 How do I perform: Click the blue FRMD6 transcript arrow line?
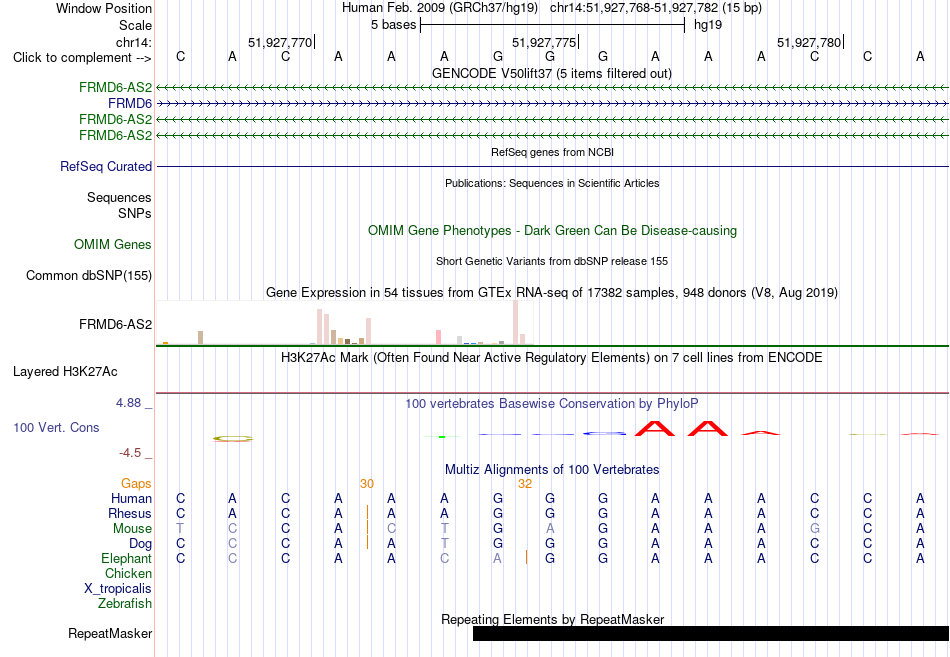coord(552,104)
